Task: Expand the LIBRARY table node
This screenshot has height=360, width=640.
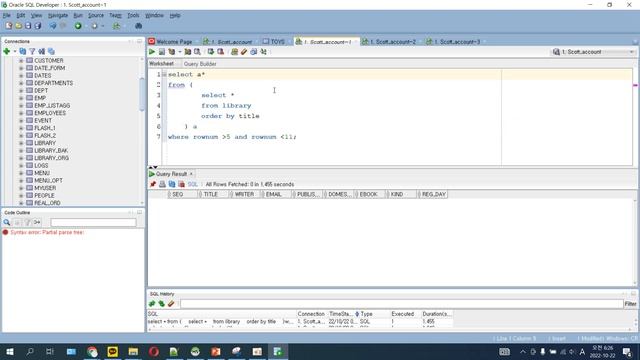Action: pos(21,143)
